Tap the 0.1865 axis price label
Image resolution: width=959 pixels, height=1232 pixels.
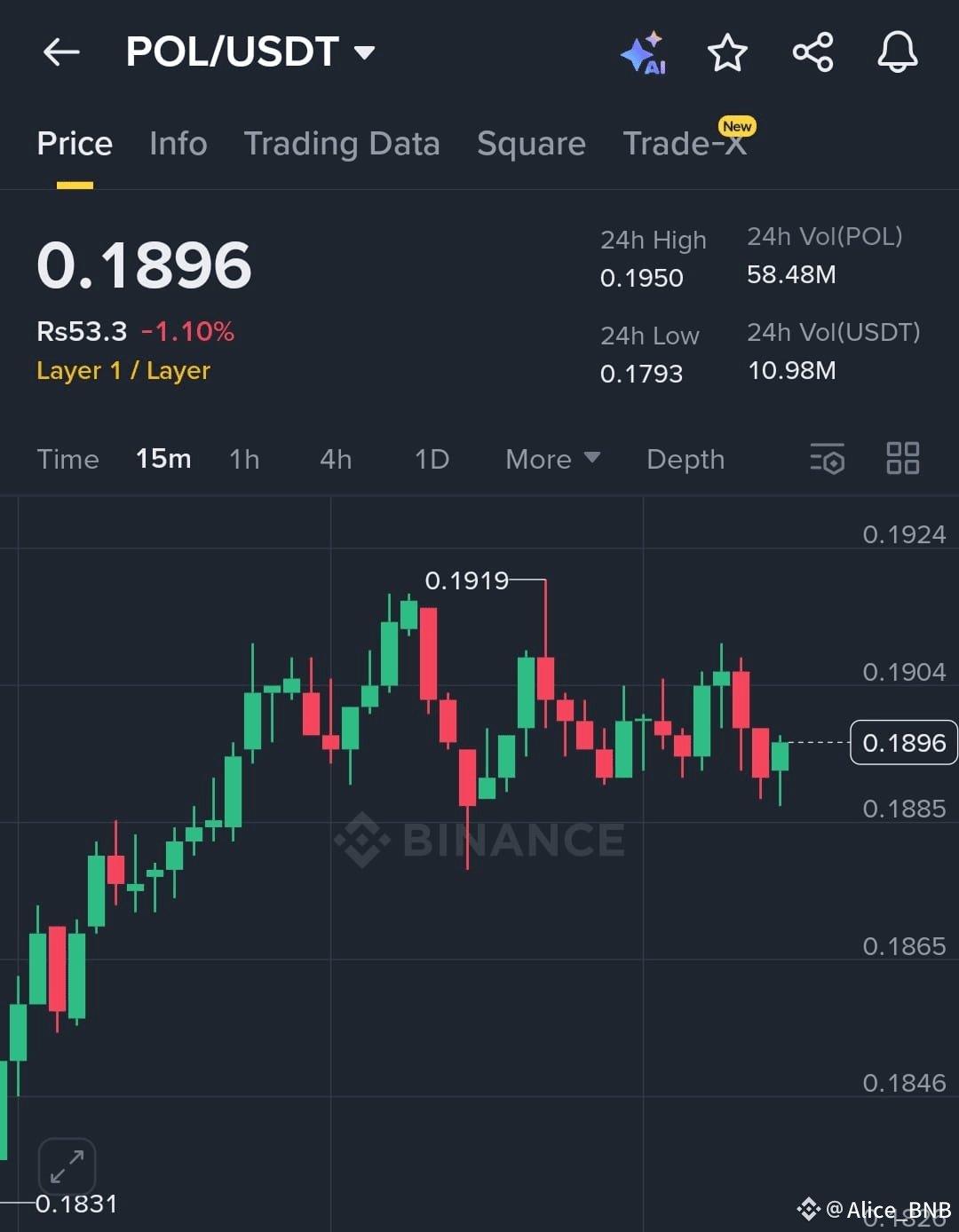point(904,946)
